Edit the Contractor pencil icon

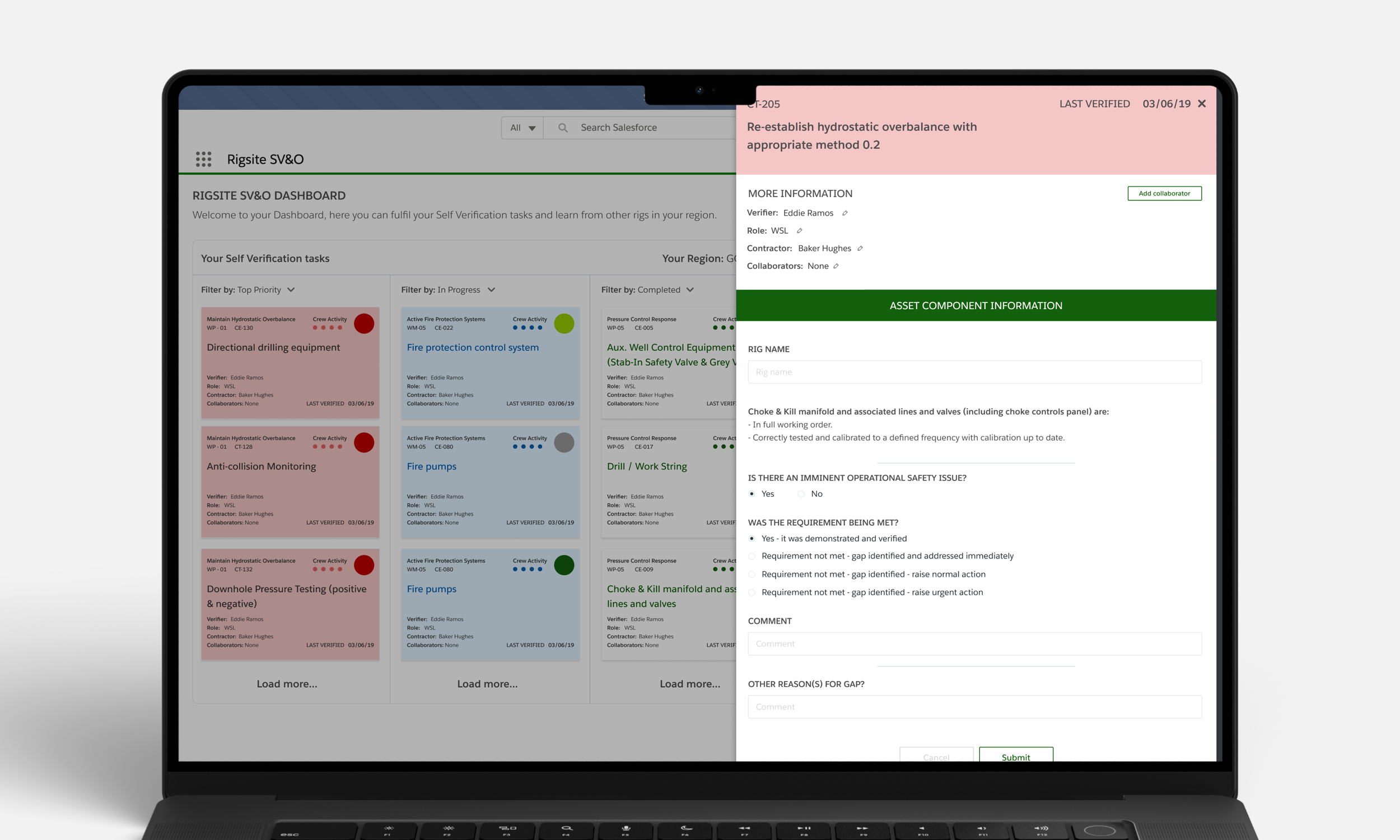pos(860,249)
